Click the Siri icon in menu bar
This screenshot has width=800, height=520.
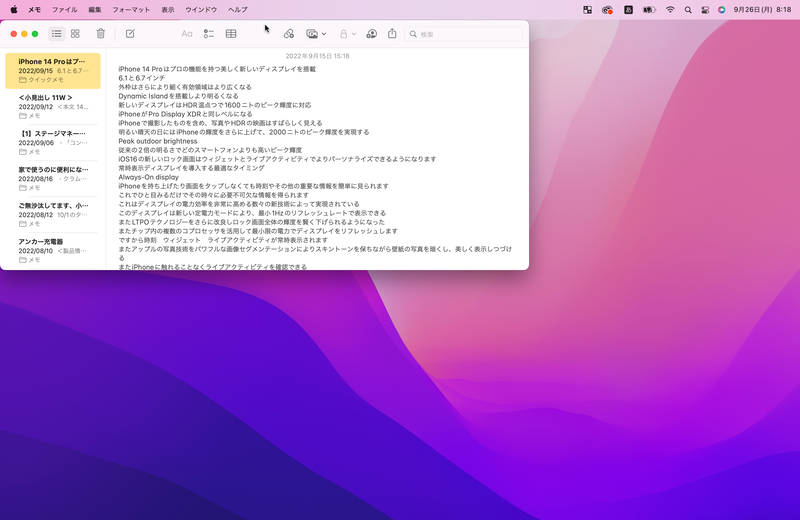click(x=721, y=9)
